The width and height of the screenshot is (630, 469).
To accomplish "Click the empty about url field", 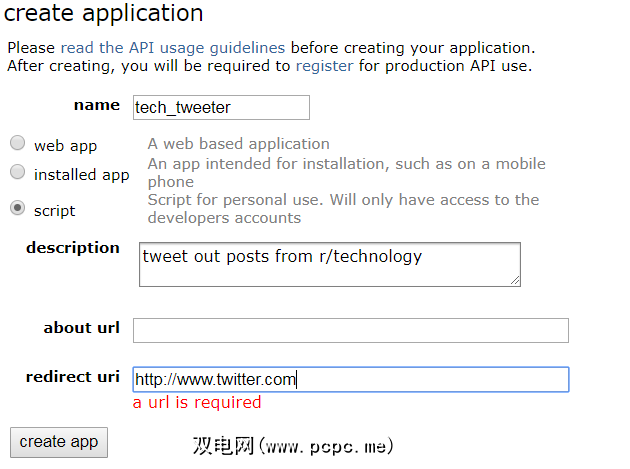I will point(350,330).
